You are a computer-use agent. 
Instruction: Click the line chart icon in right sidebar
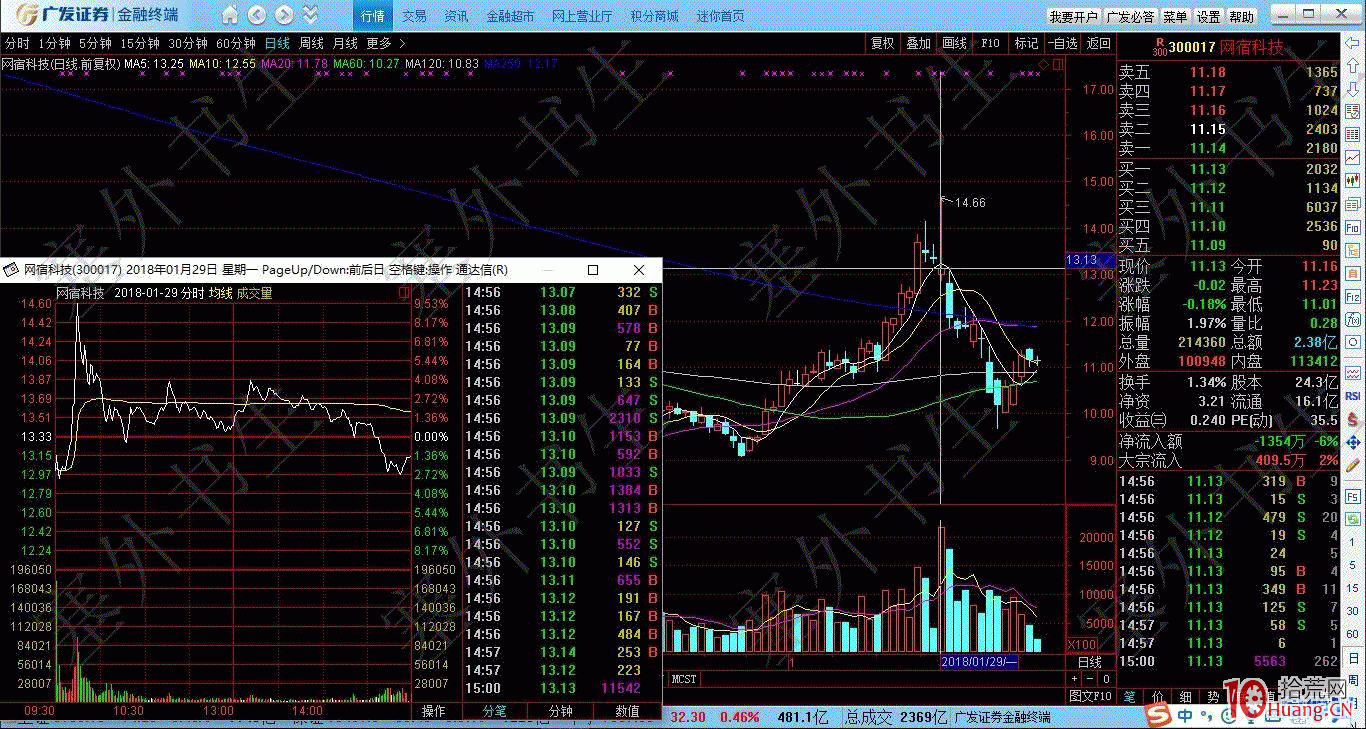[x=1352, y=158]
